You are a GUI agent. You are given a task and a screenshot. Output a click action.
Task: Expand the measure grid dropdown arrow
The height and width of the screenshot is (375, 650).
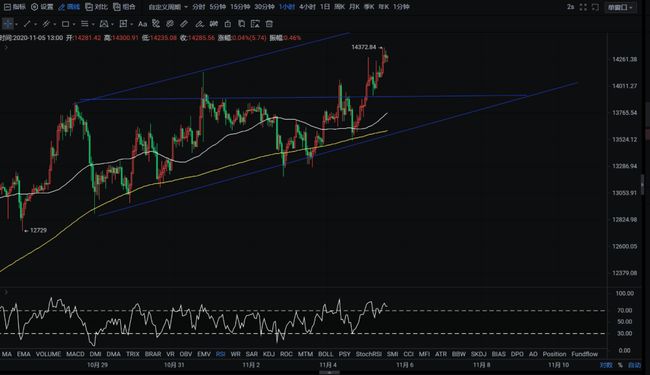131,24
